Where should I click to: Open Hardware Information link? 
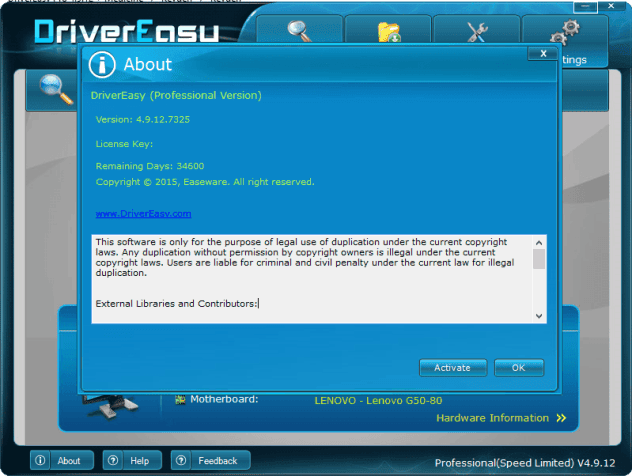coord(492,418)
